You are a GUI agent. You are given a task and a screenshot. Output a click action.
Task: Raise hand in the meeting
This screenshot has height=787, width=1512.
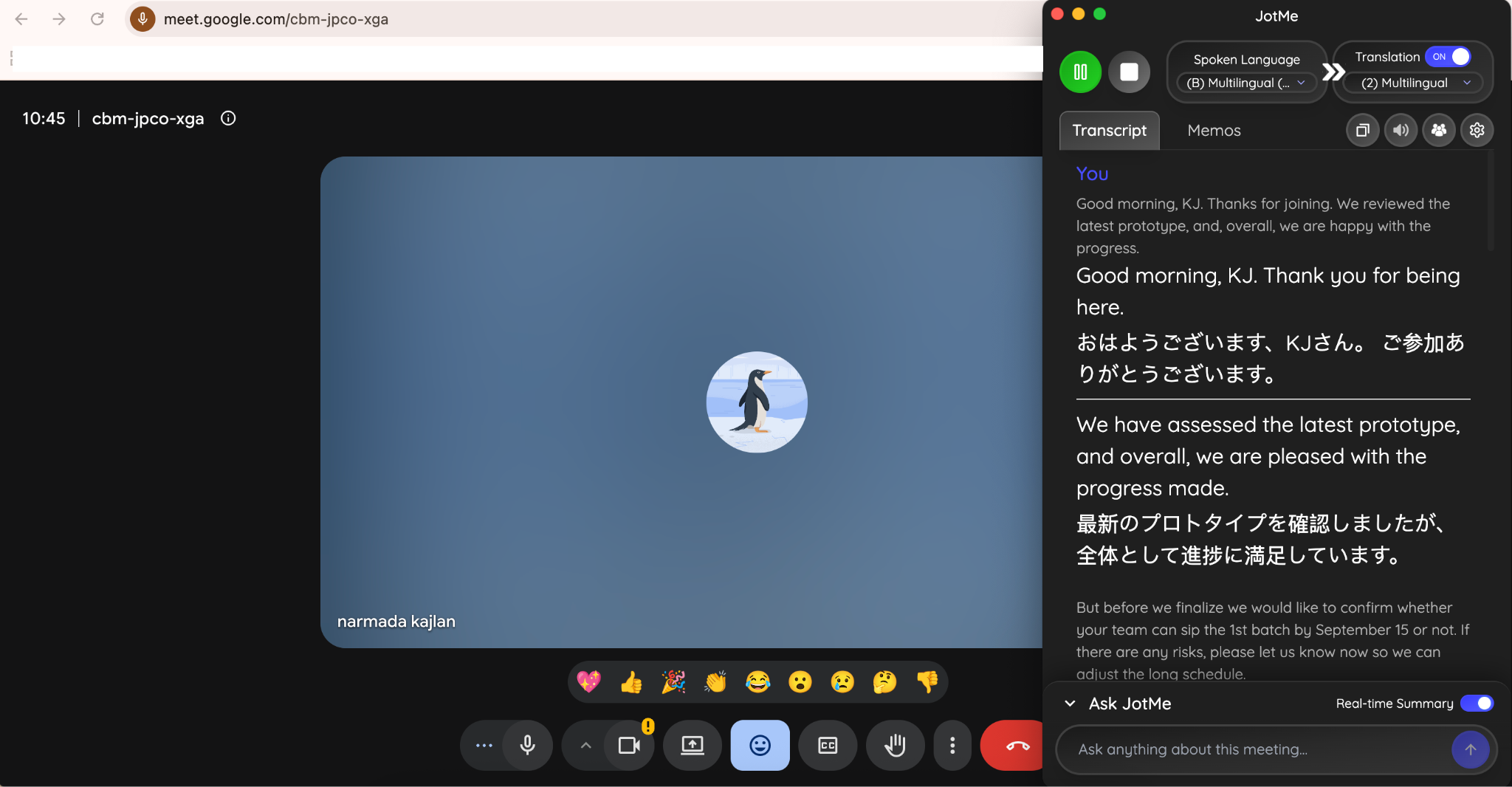[x=895, y=746]
